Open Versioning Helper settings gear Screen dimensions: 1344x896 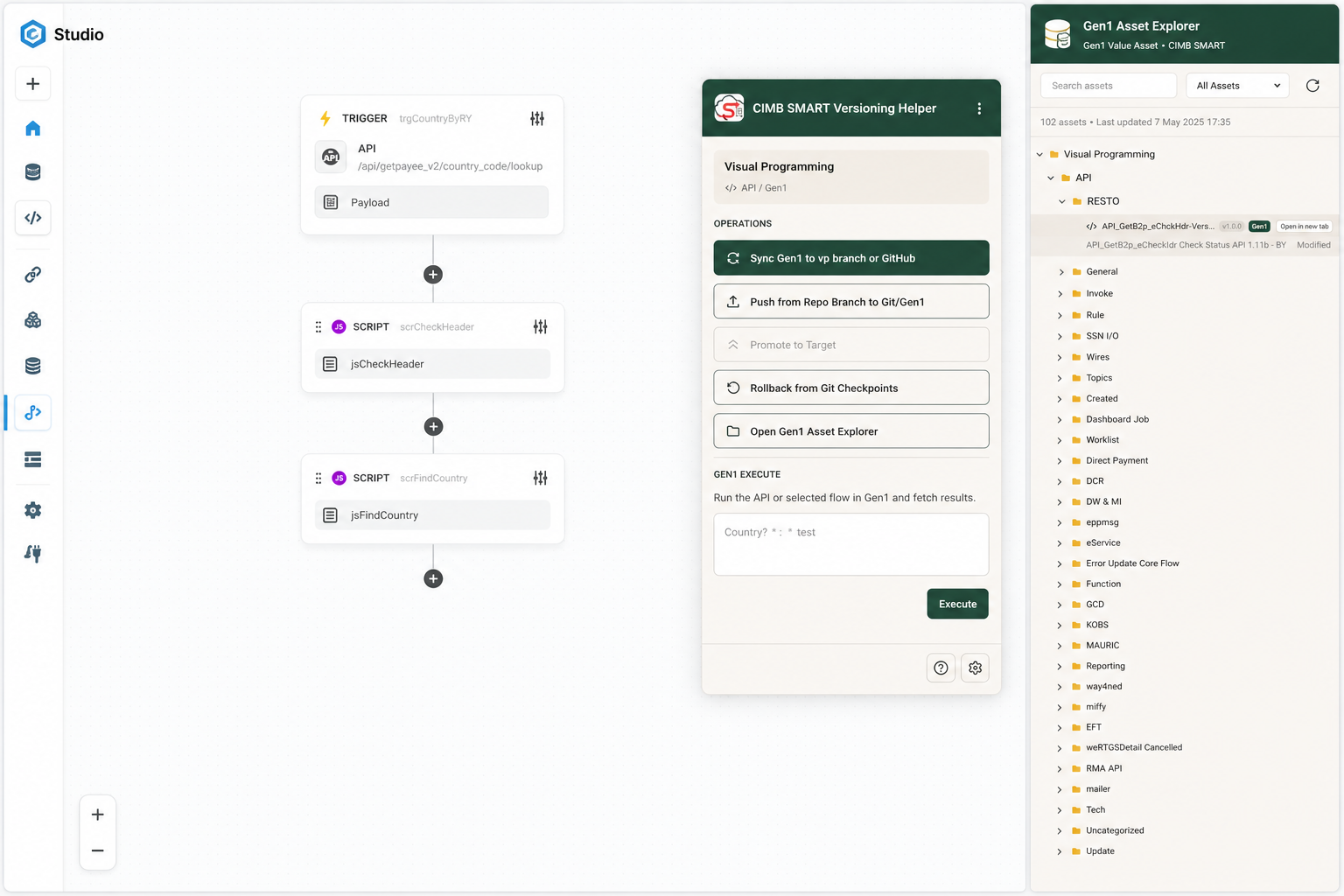pos(975,668)
